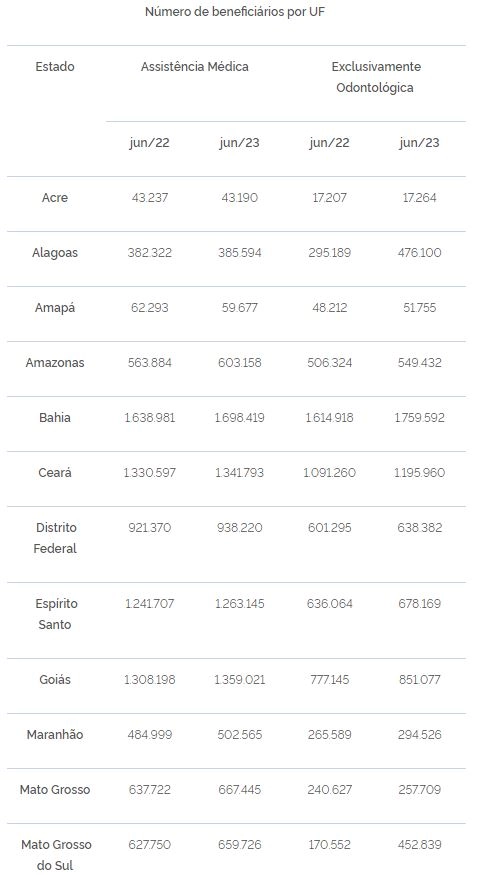Click the Espírito Santo state cell
Screen dimensions: 479x875
pos(56,614)
